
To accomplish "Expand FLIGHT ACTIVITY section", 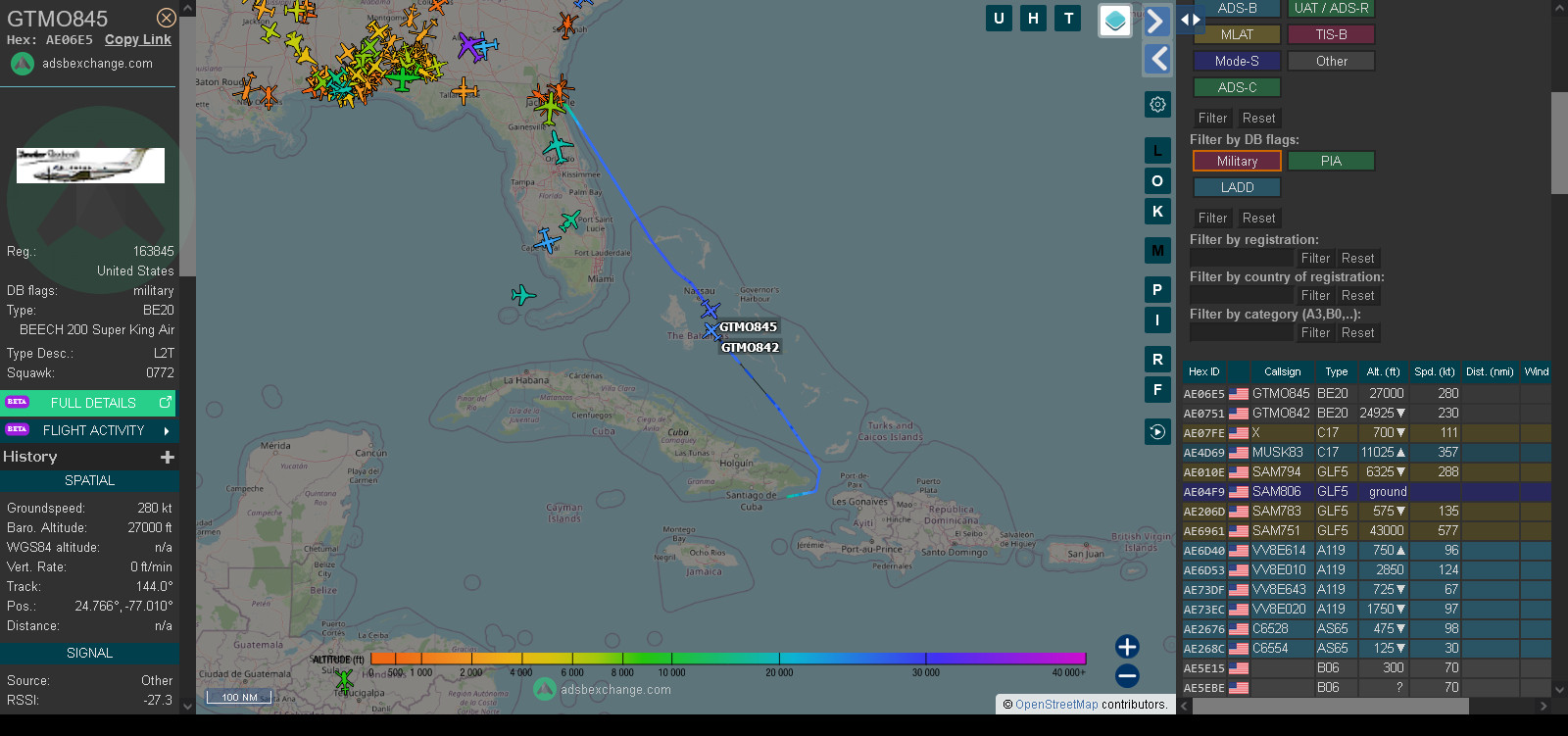I will [88, 430].
